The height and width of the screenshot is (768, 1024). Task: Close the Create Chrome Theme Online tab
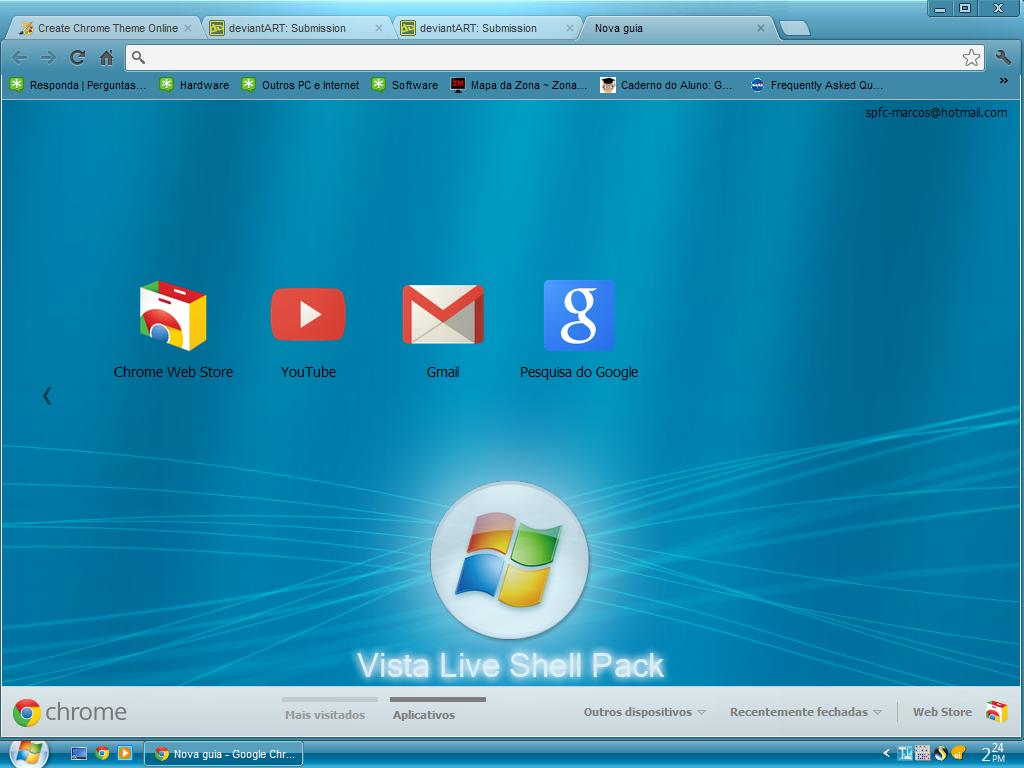(188, 28)
